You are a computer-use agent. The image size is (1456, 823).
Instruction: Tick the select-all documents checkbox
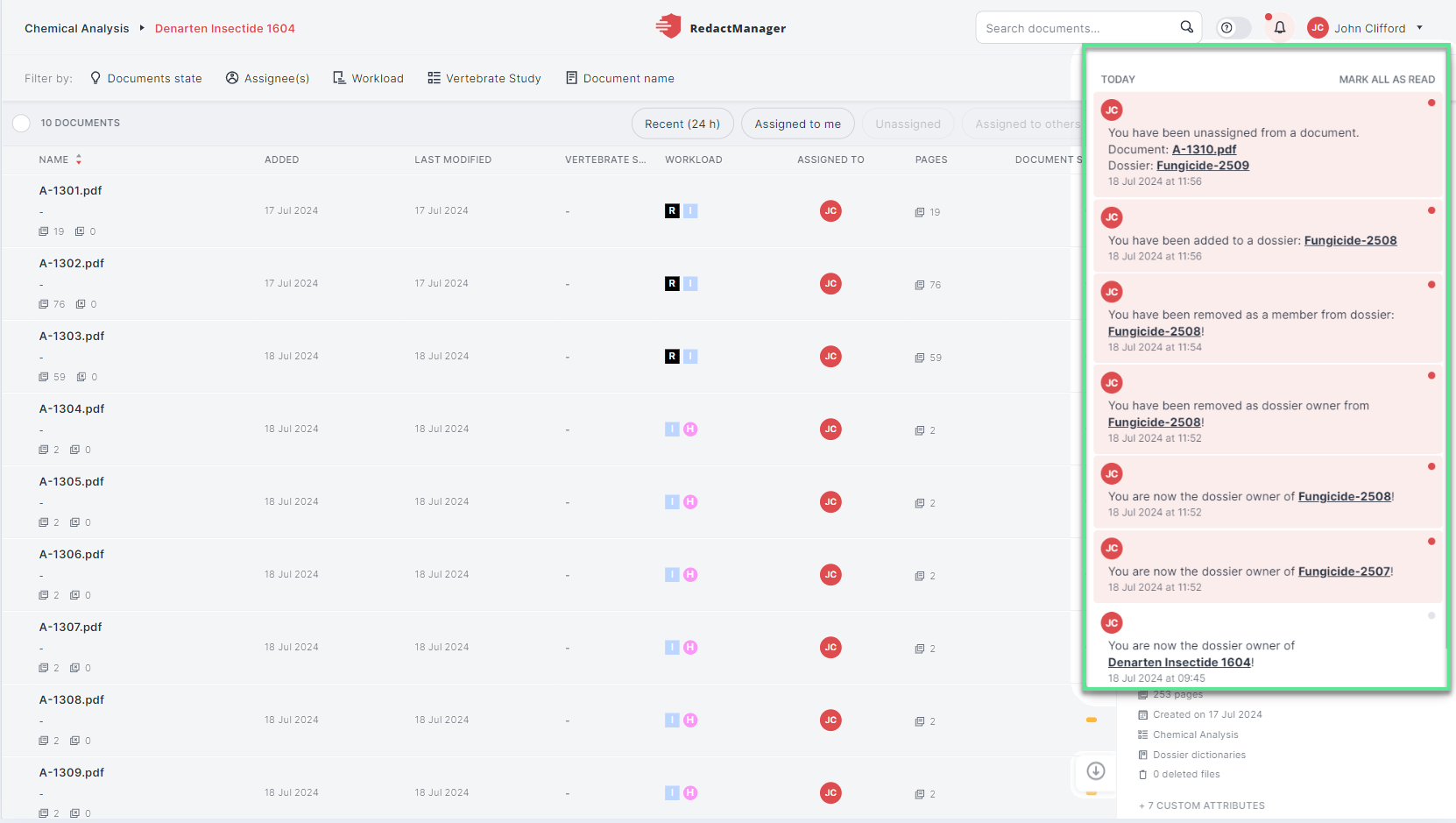click(21, 124)
